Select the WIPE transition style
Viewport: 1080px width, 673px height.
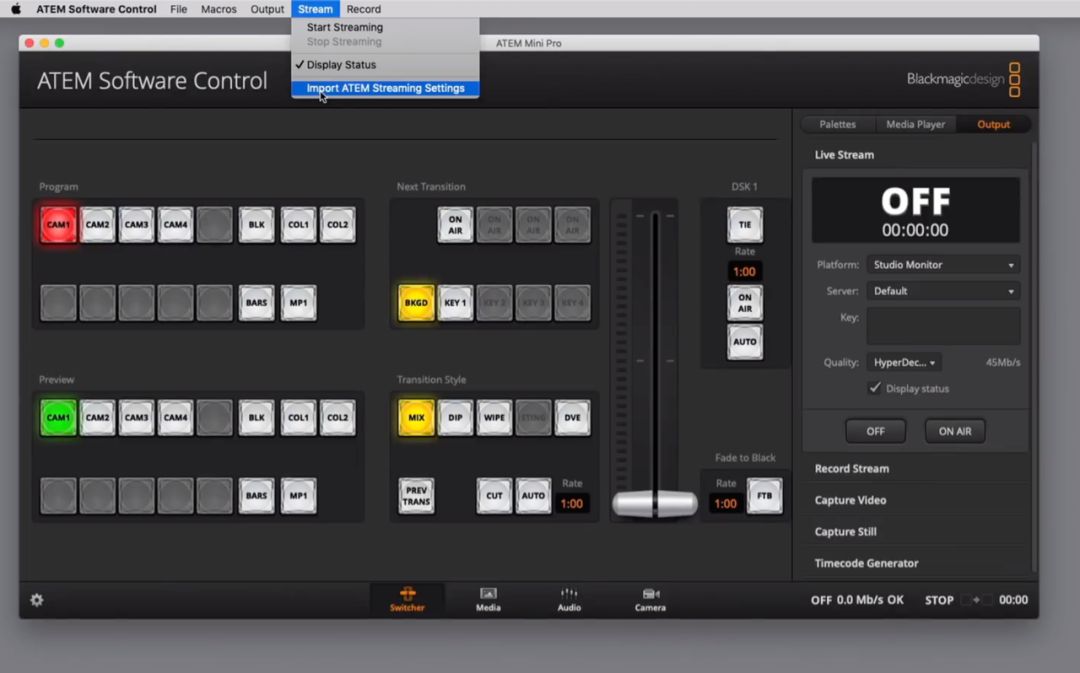pos(494,417)
